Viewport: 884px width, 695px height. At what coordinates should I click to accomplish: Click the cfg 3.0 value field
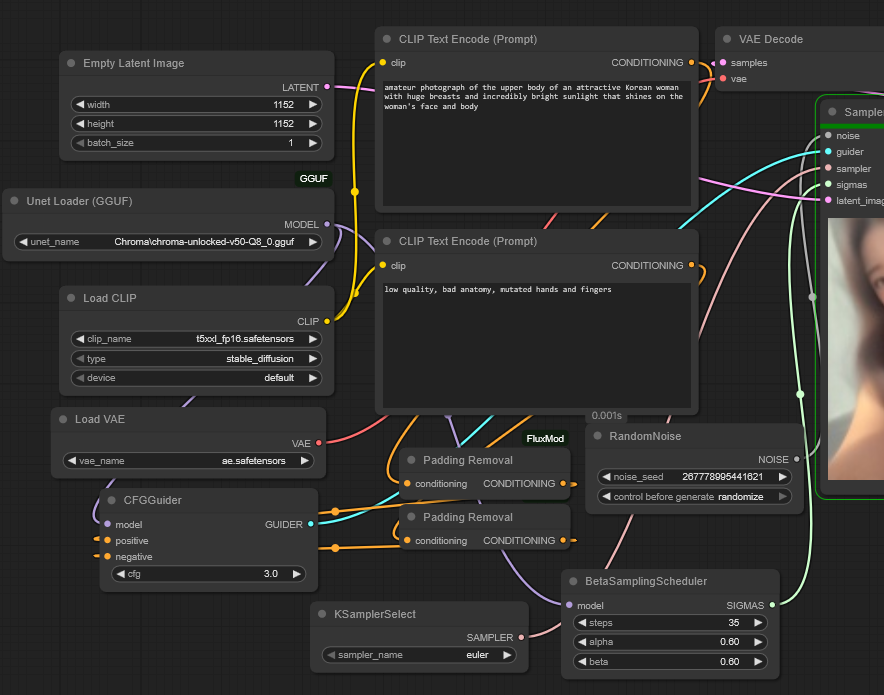[x=209, y=574]
